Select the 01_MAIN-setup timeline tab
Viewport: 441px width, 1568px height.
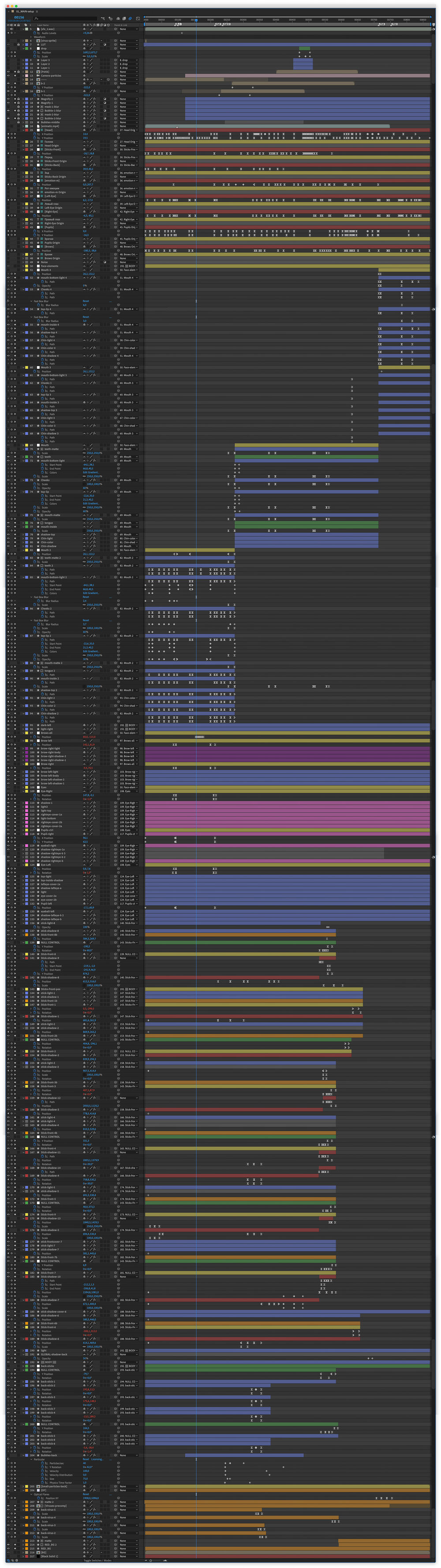pos(25,11)
